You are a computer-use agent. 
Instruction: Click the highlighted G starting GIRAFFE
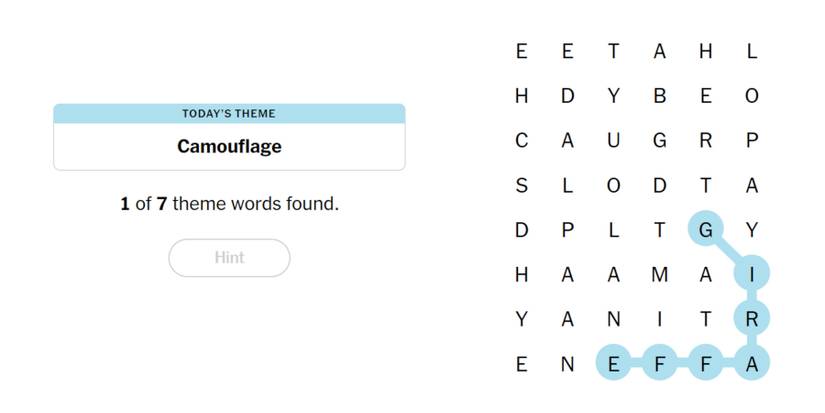[705, 230]
